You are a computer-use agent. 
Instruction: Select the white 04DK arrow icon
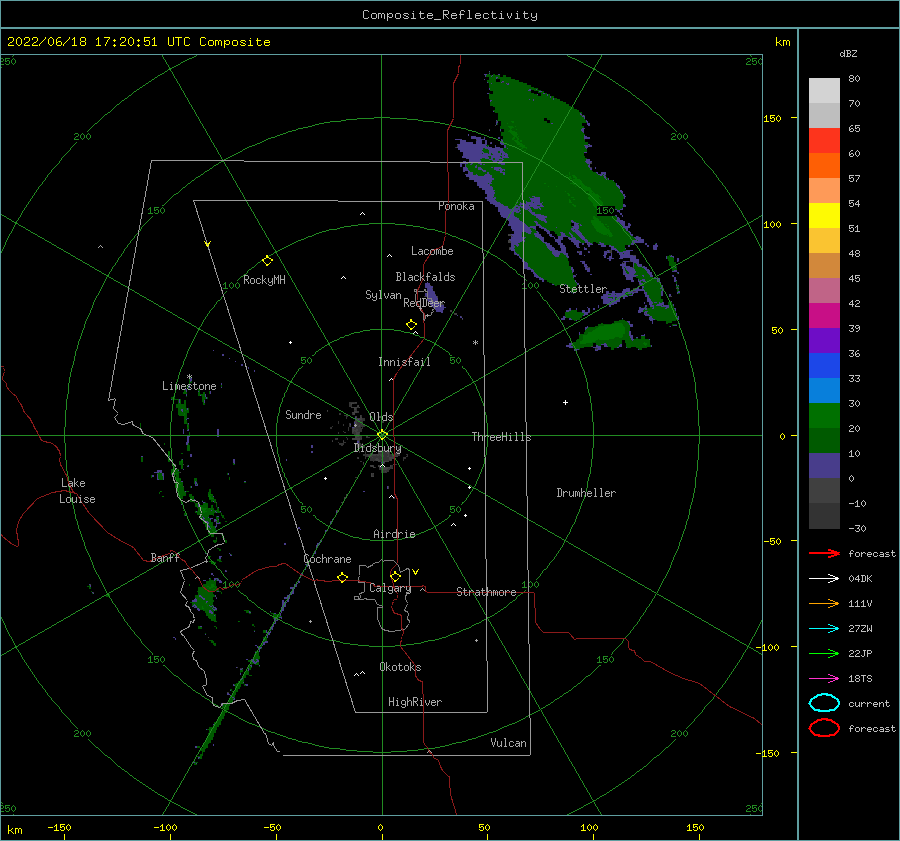click(824, 579)
